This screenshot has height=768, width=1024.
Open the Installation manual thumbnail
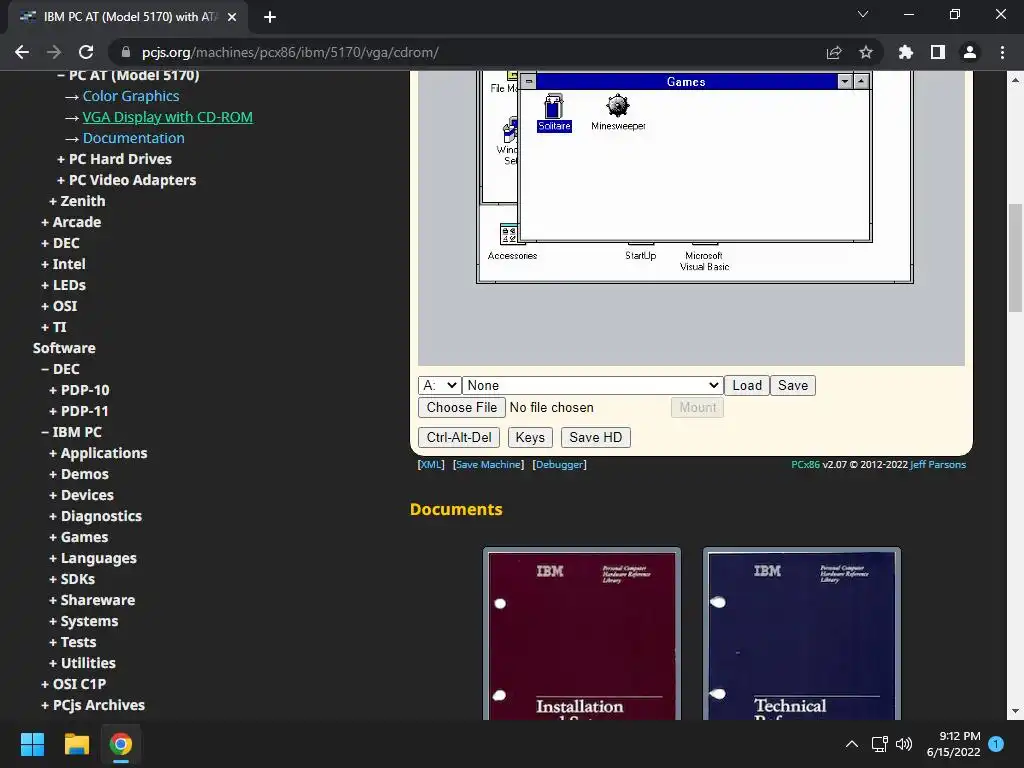click(x=582, y=634)
